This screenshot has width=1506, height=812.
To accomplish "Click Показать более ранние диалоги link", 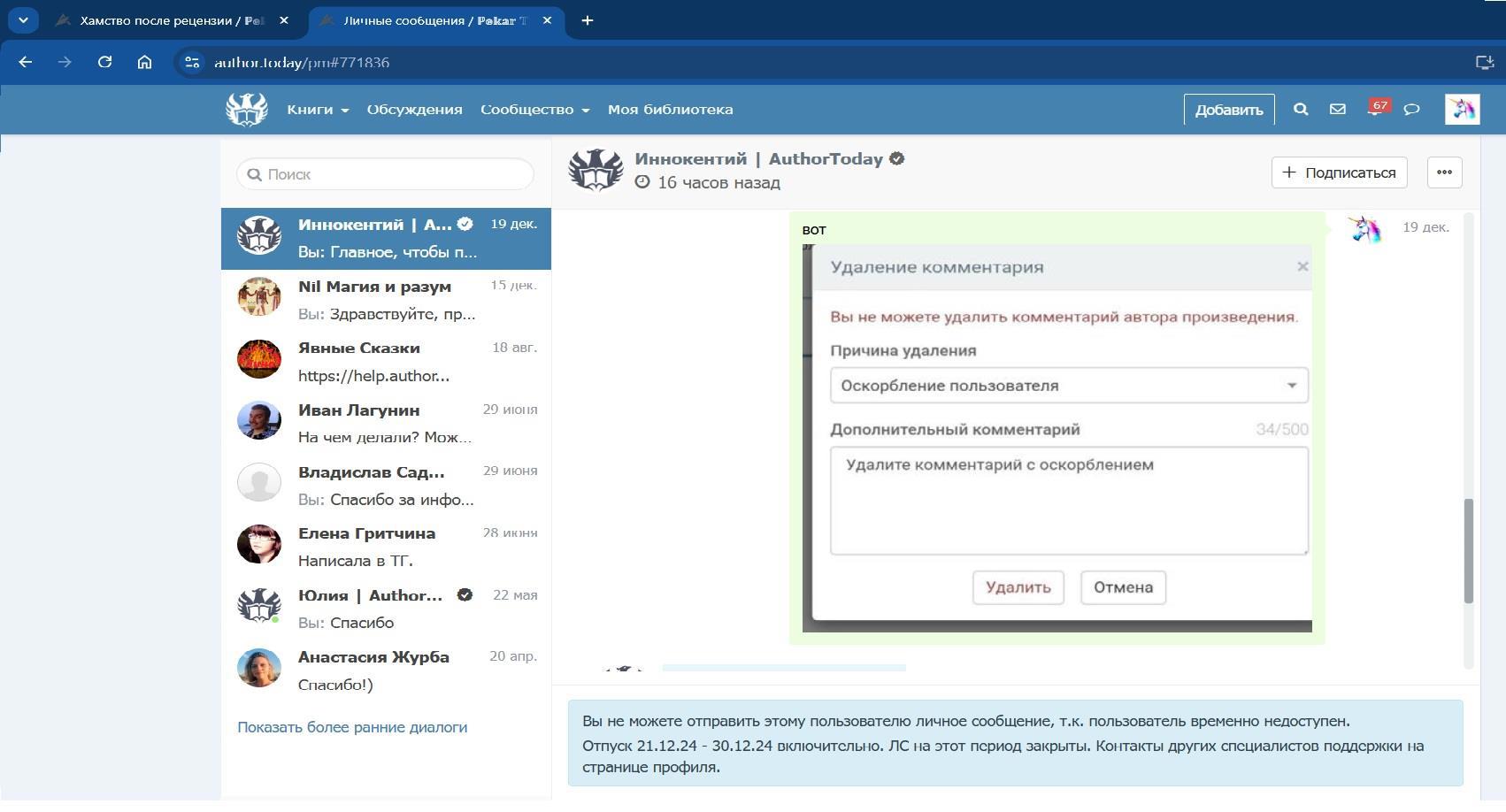I will [x=352, y=727].
